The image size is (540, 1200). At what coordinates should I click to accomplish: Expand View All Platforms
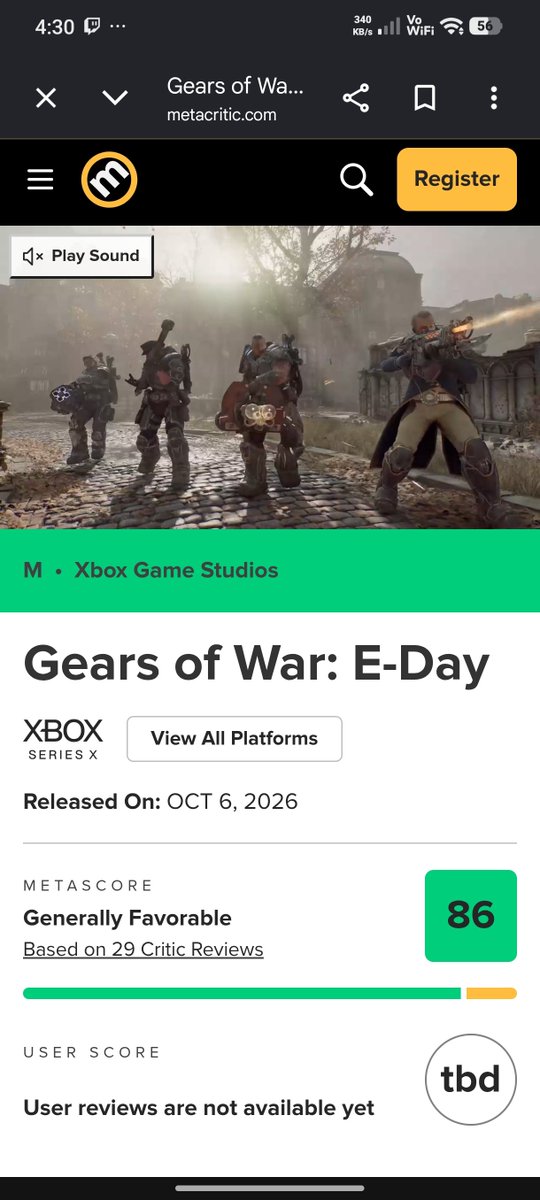click(x=234, y=739)
